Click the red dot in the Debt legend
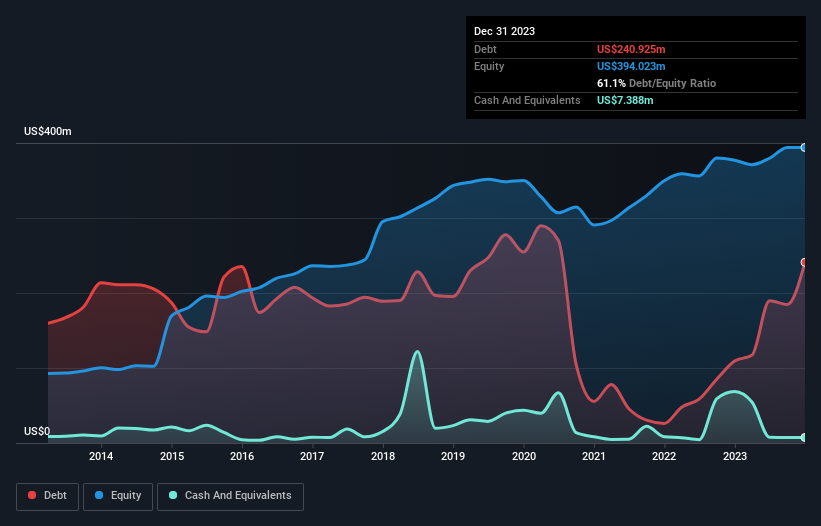This screenshot has width=821, height=526. coord(32,495)
